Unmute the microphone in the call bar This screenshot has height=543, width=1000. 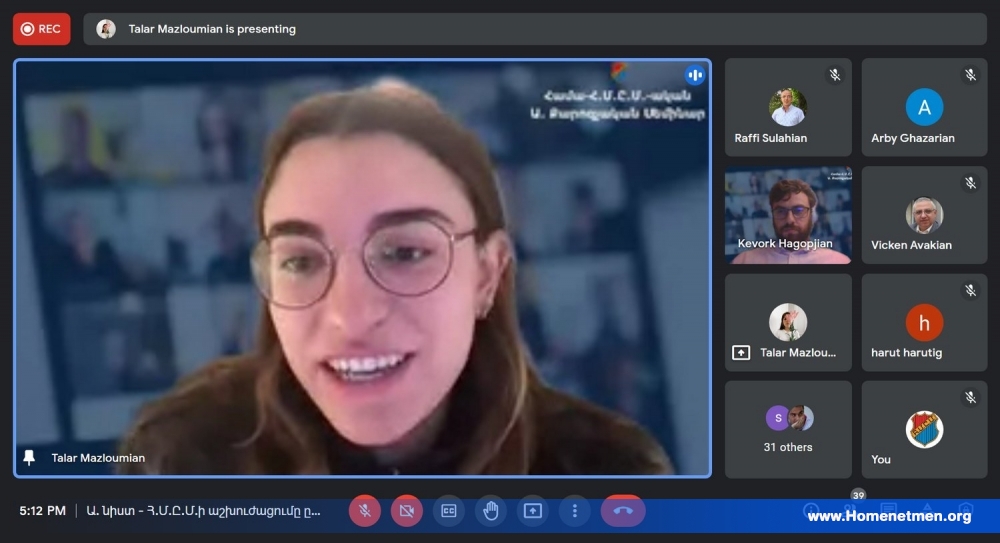tap(365, 510)
